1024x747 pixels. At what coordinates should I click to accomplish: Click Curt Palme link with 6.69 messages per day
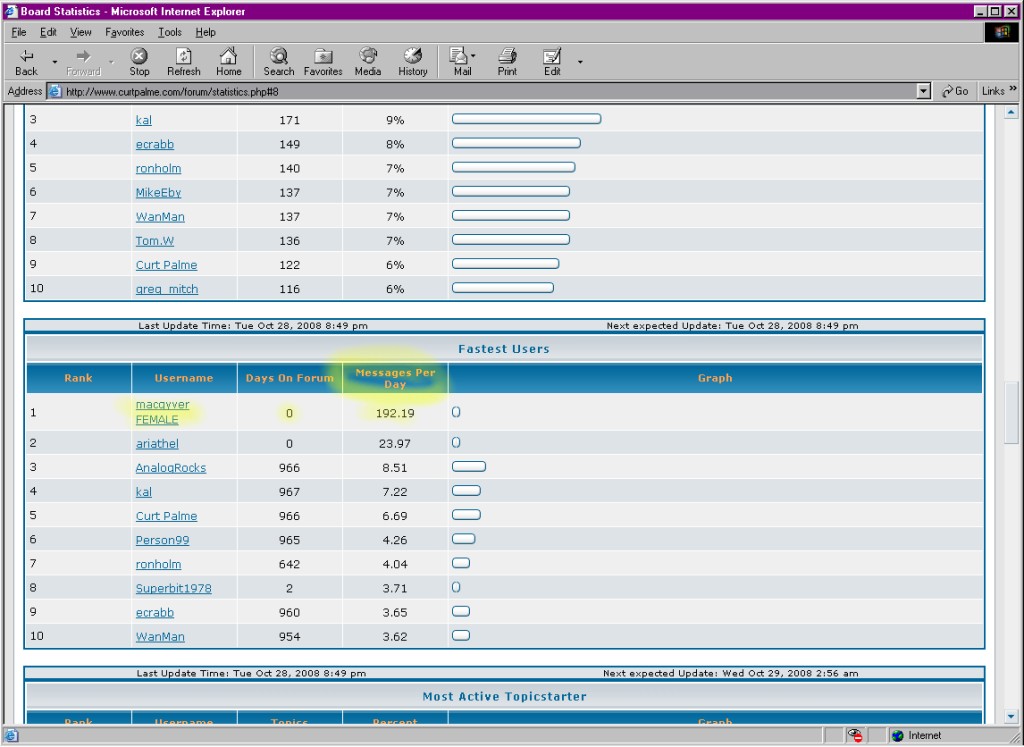pyautogui.click(x=167, y=517)
